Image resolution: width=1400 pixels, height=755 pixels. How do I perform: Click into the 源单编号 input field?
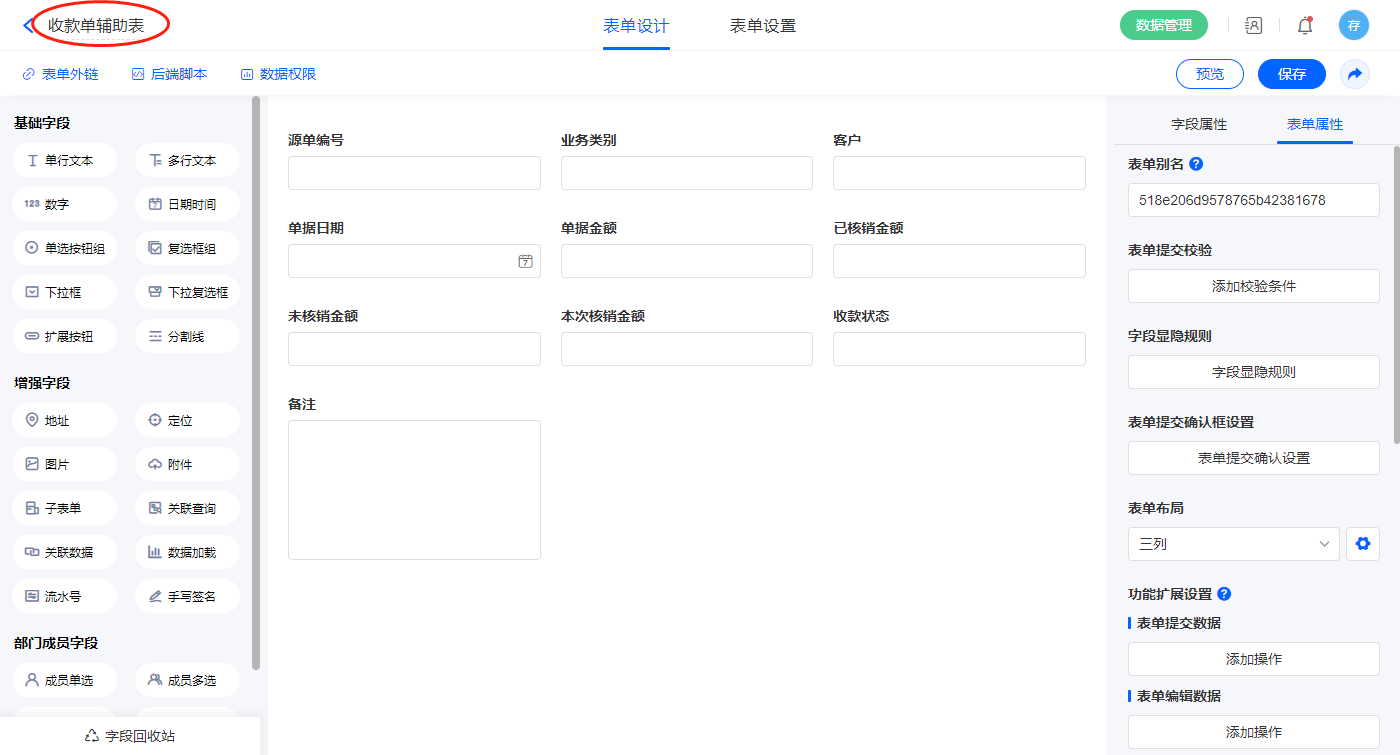tap(414, 173)
